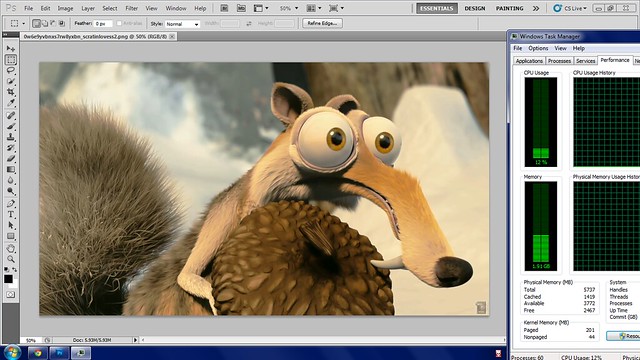Image resolution: width=640 pixels, height=360 pixels.
Task: Switch to the Essentials workspace
Action: tap(437, 8)
